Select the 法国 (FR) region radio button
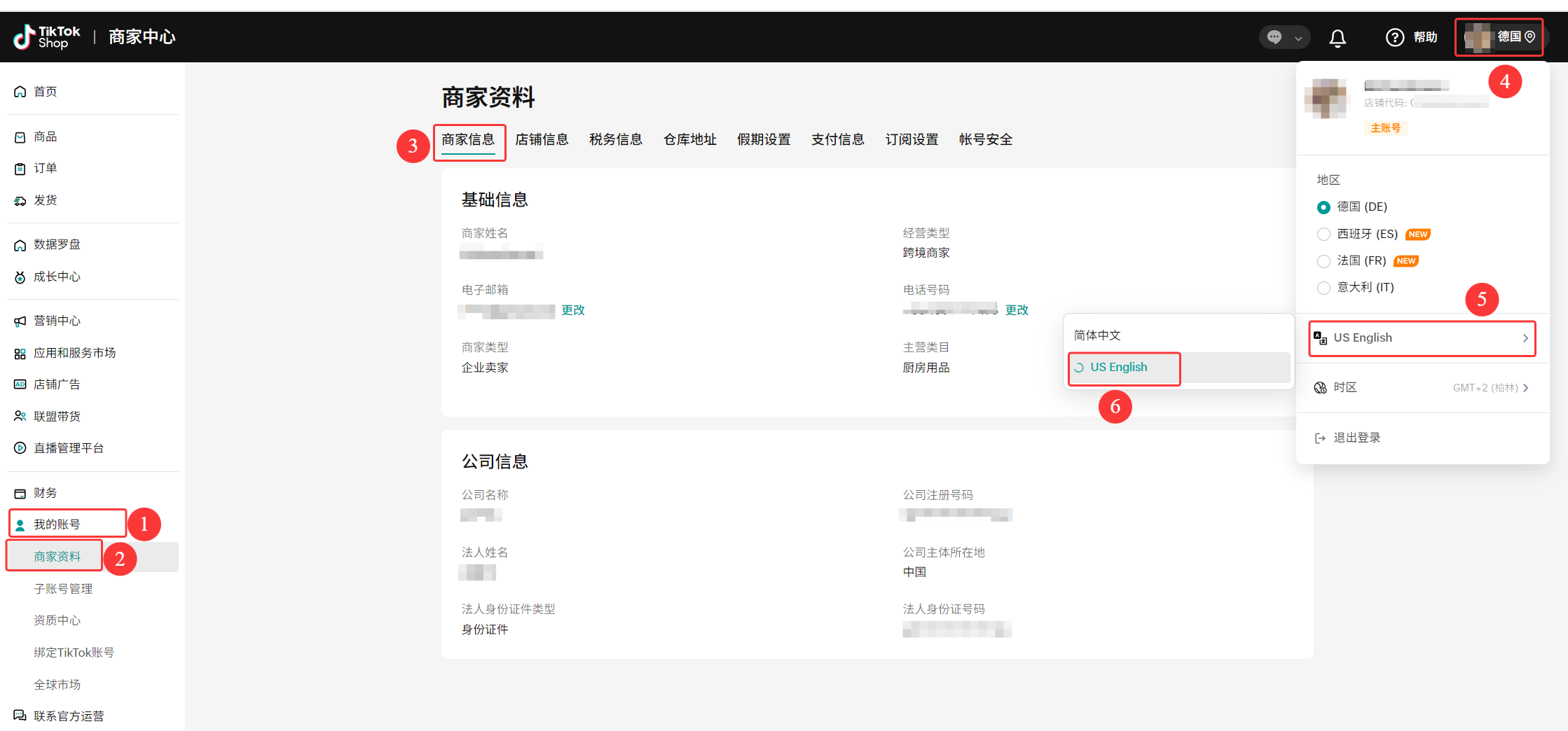 (1323, 261)
